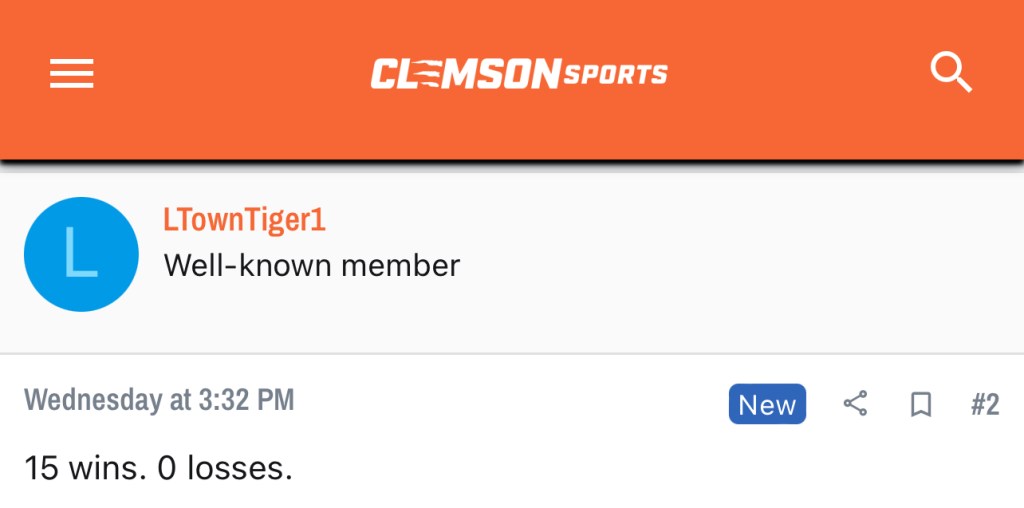Open the hamburger navigation menu
Screen dimensions: 1024x508
click(72, 73)
